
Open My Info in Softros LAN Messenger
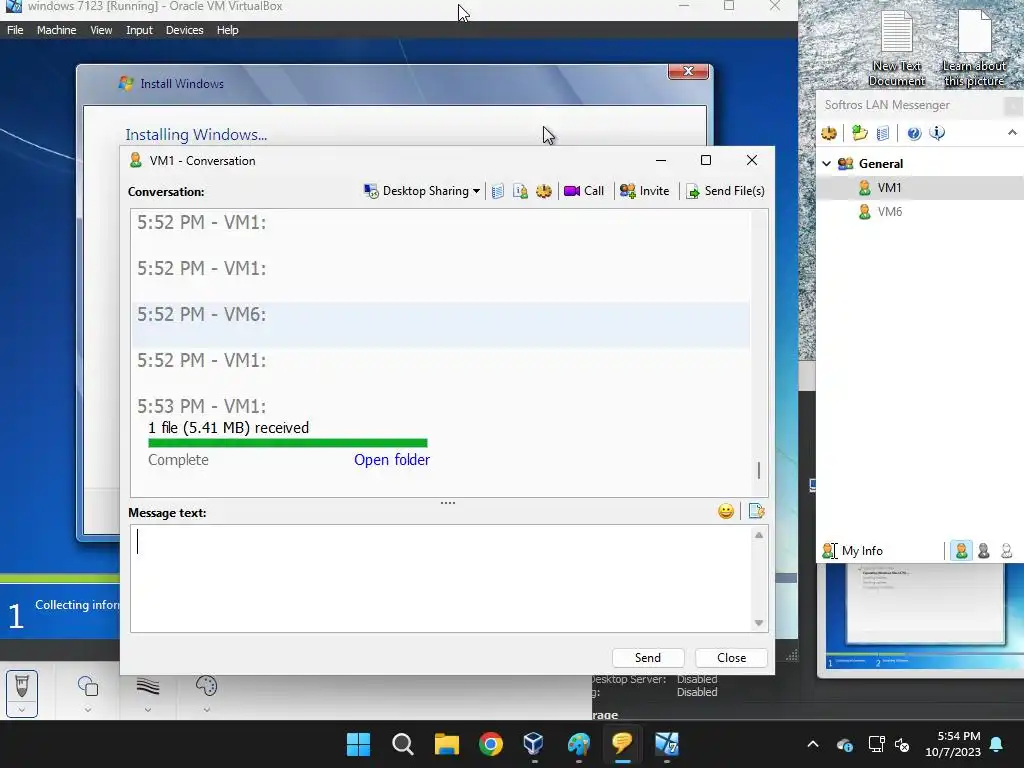pos(853,551)
